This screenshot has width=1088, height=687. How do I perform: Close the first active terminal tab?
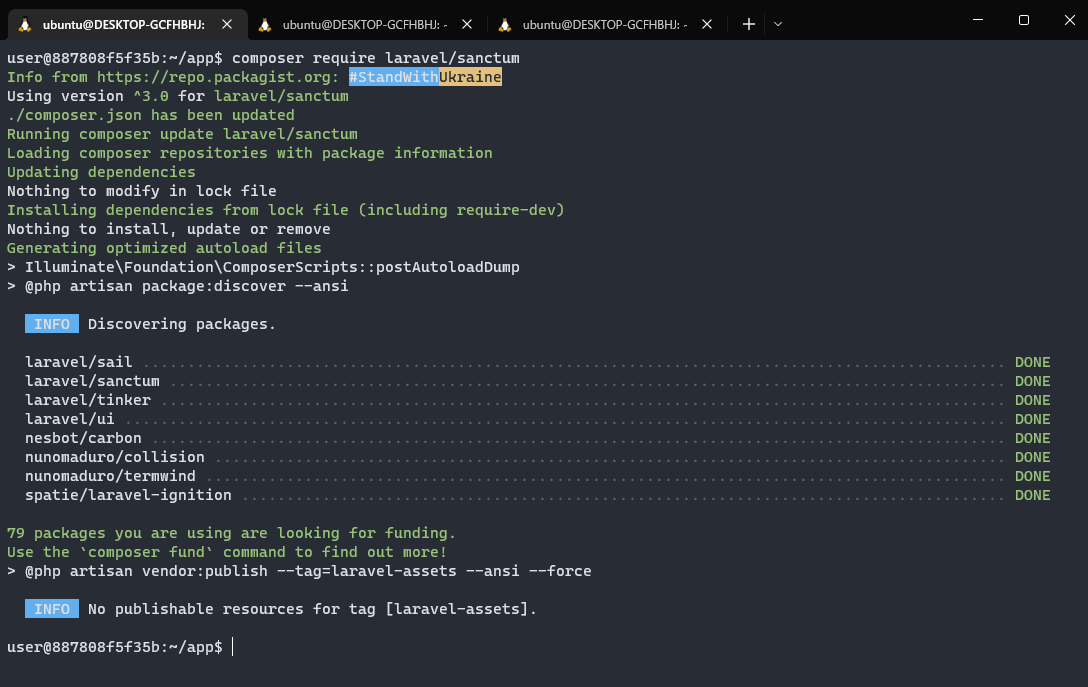coord(227,24)
